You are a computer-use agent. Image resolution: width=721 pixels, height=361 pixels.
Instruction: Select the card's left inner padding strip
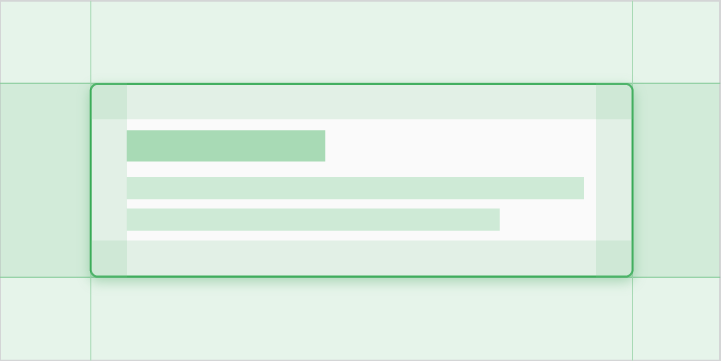(x=109, y=180)
